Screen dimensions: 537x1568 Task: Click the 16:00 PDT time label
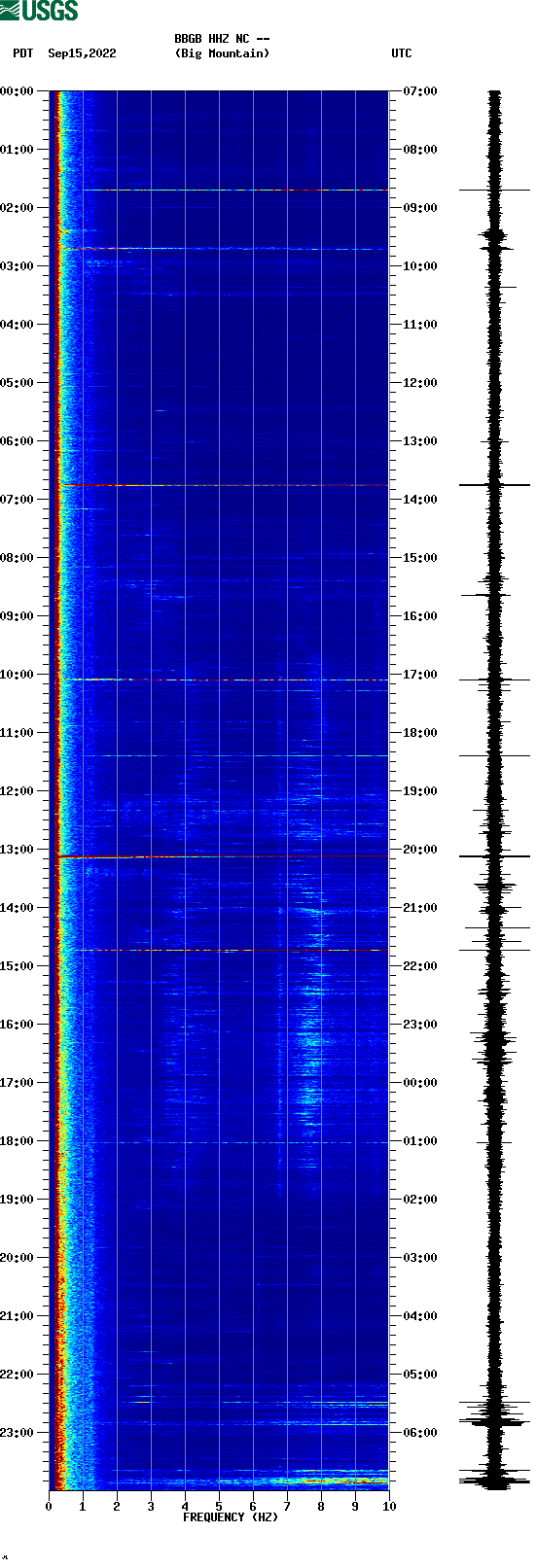[x=18, y=1025]
